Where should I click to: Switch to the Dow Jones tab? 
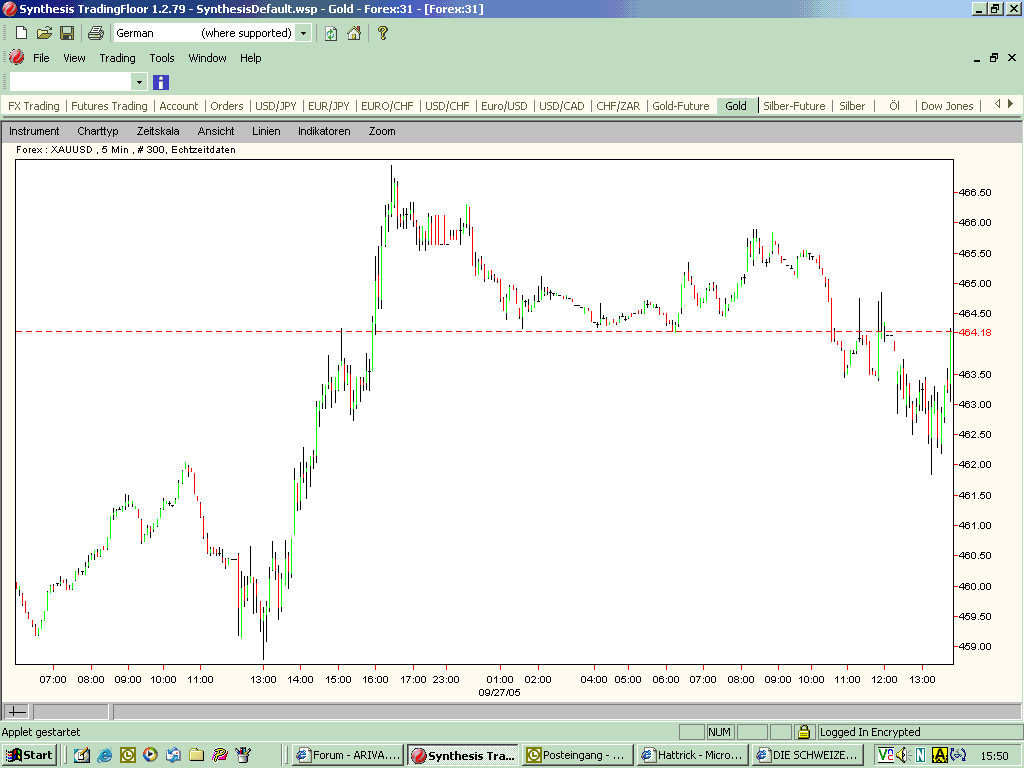click(x=947, y=106)
